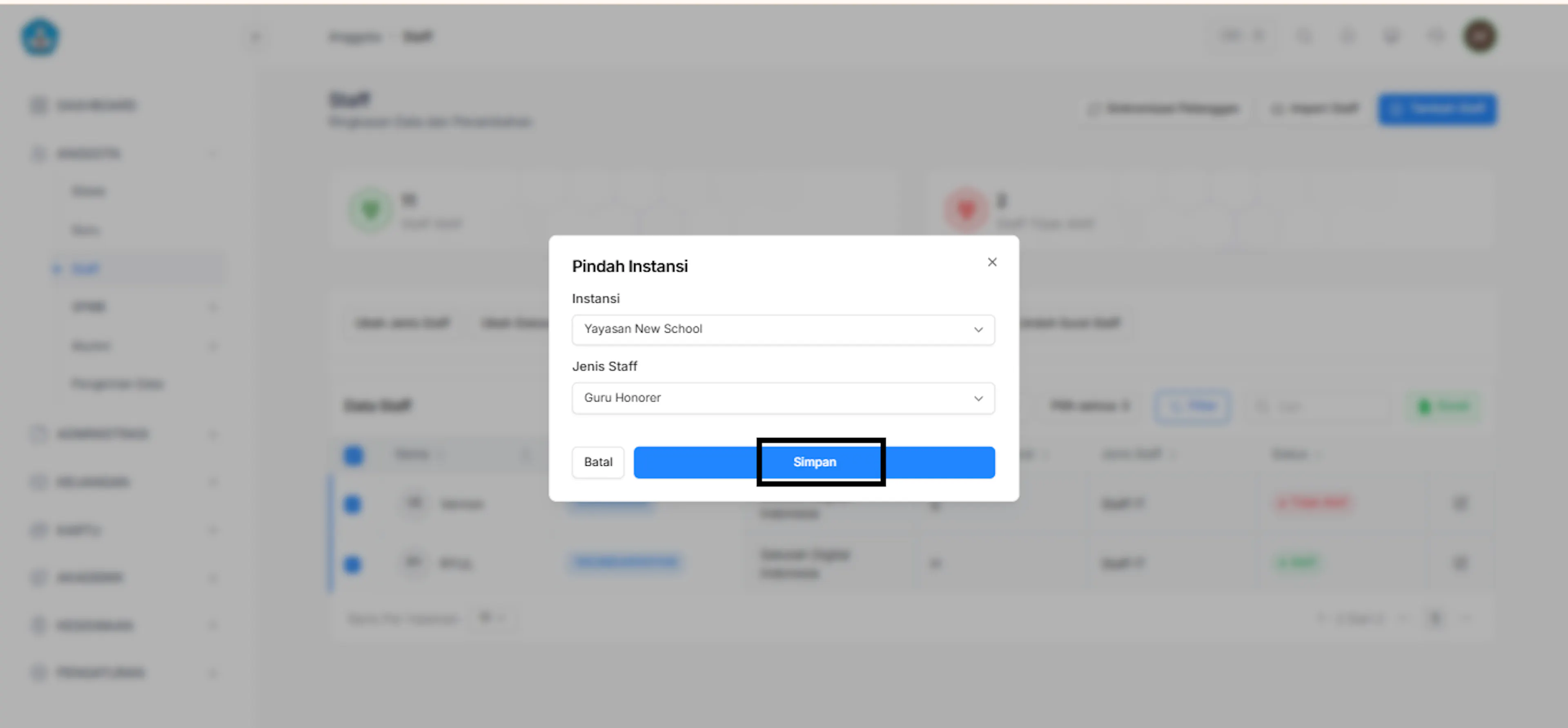Viewport: 1568px width, 728px height.
Task: Click the green heart staff statistic icon
Action: pyautogui.click(x=370, y=211)
